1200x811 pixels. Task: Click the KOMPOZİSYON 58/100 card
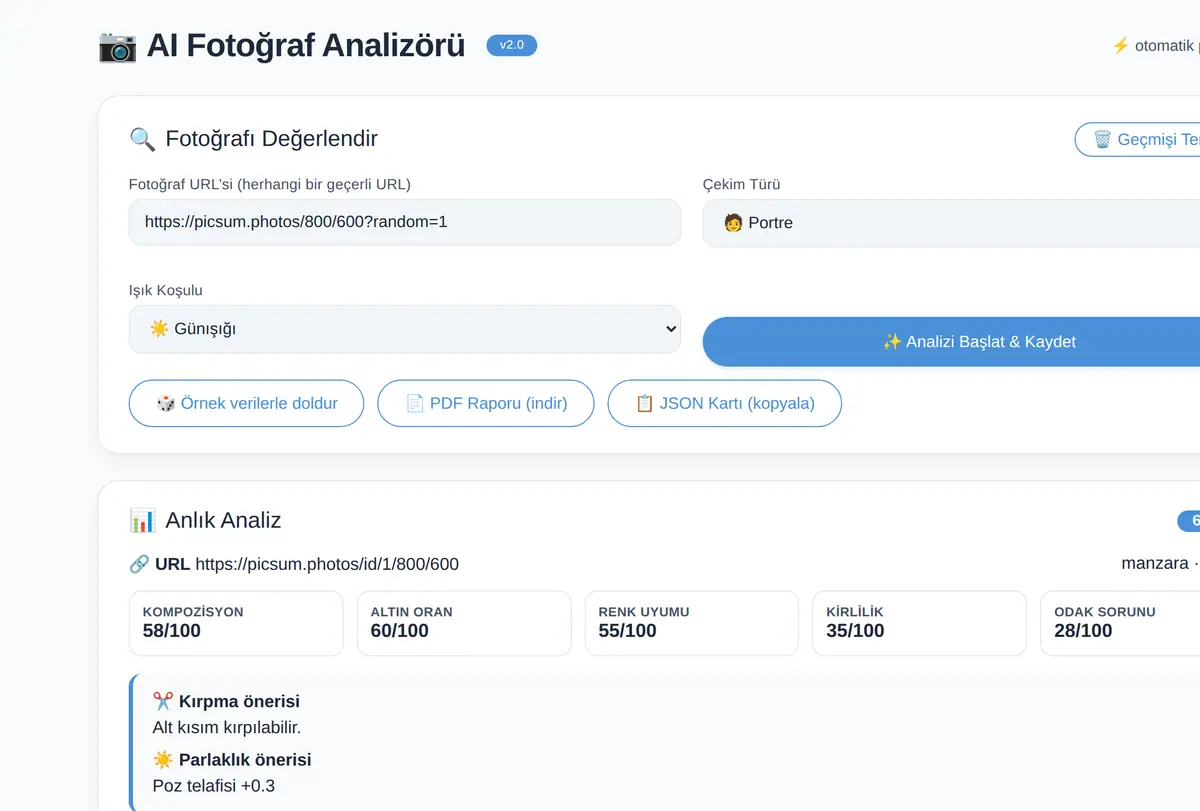236,623
